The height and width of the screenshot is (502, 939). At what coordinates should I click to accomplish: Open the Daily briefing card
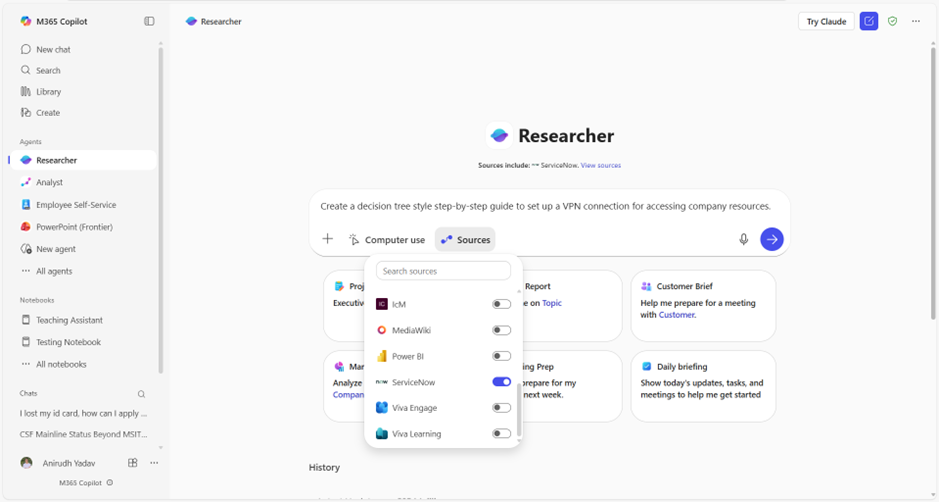coord(703,386)
